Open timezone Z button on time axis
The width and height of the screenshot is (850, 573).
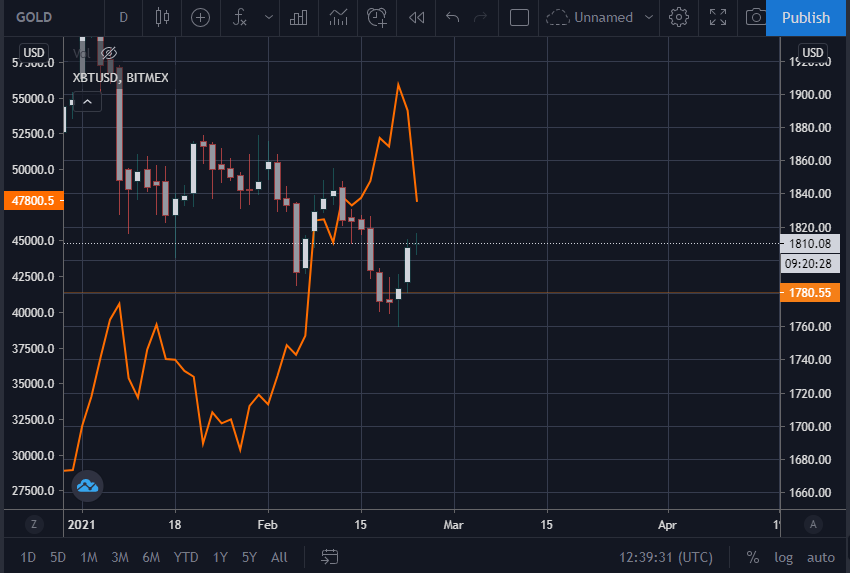click(34, 524)
